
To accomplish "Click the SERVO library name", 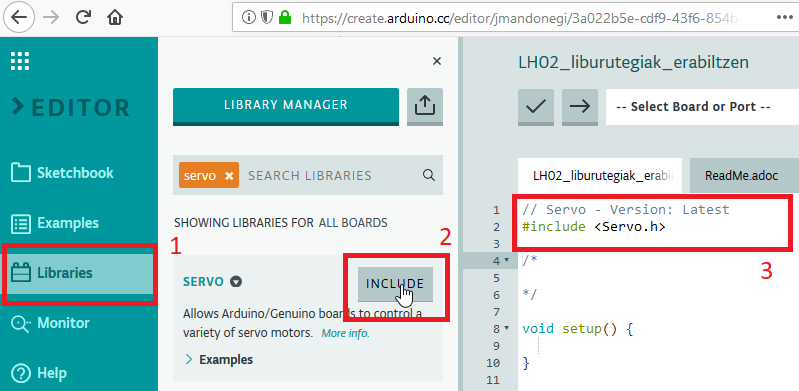I will coord(203,282).
